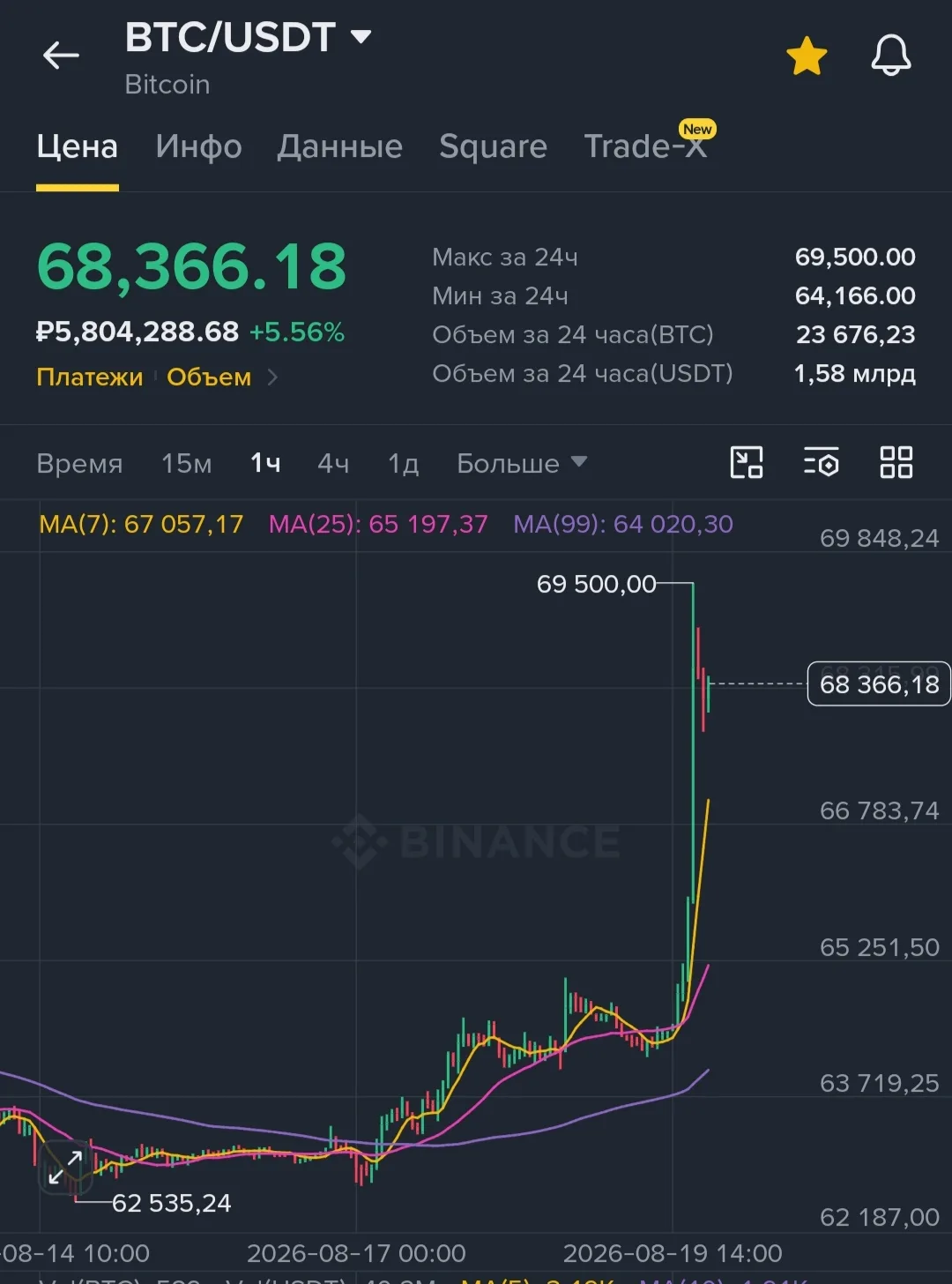This screenshot has height=1284, width=952.
Task: Tap the Макс за 24ч label
Action: click(x=505, y=258)
